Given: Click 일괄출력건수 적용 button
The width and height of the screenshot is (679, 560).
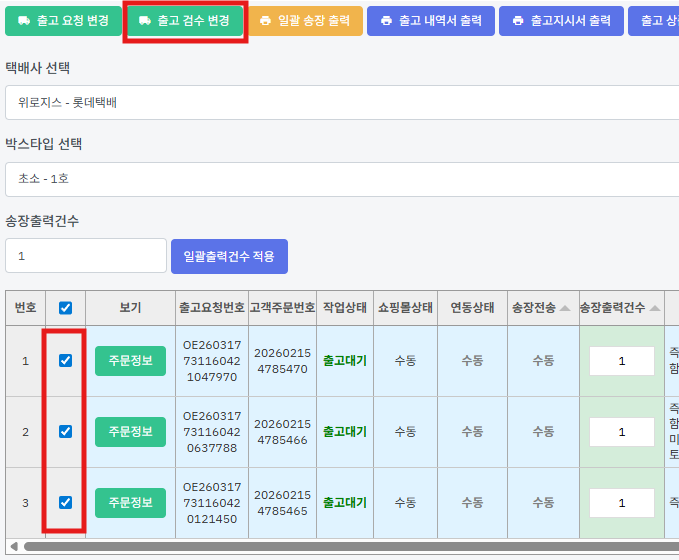Looking at the screenshot, I should point(229,256).
